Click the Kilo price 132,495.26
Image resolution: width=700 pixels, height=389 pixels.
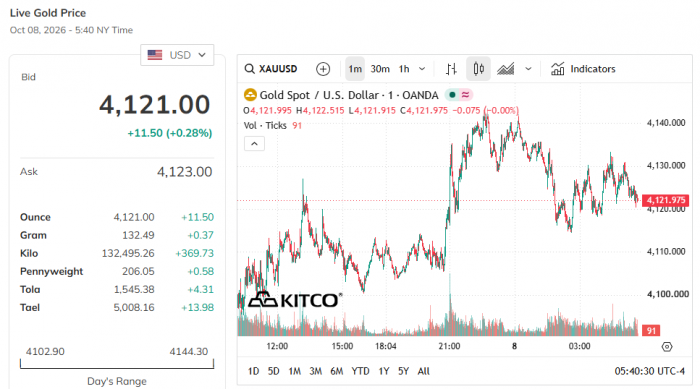tap(128, 253)
